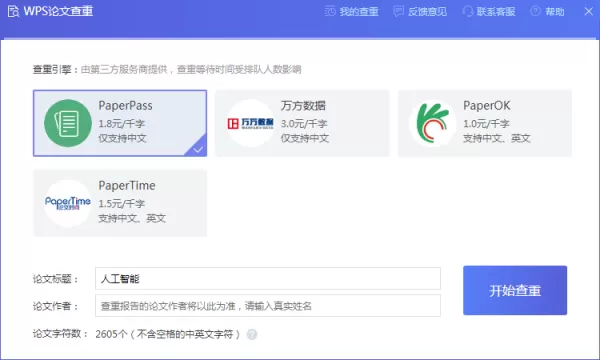Click the selected checkmark on PaperPass

point(198,149)
